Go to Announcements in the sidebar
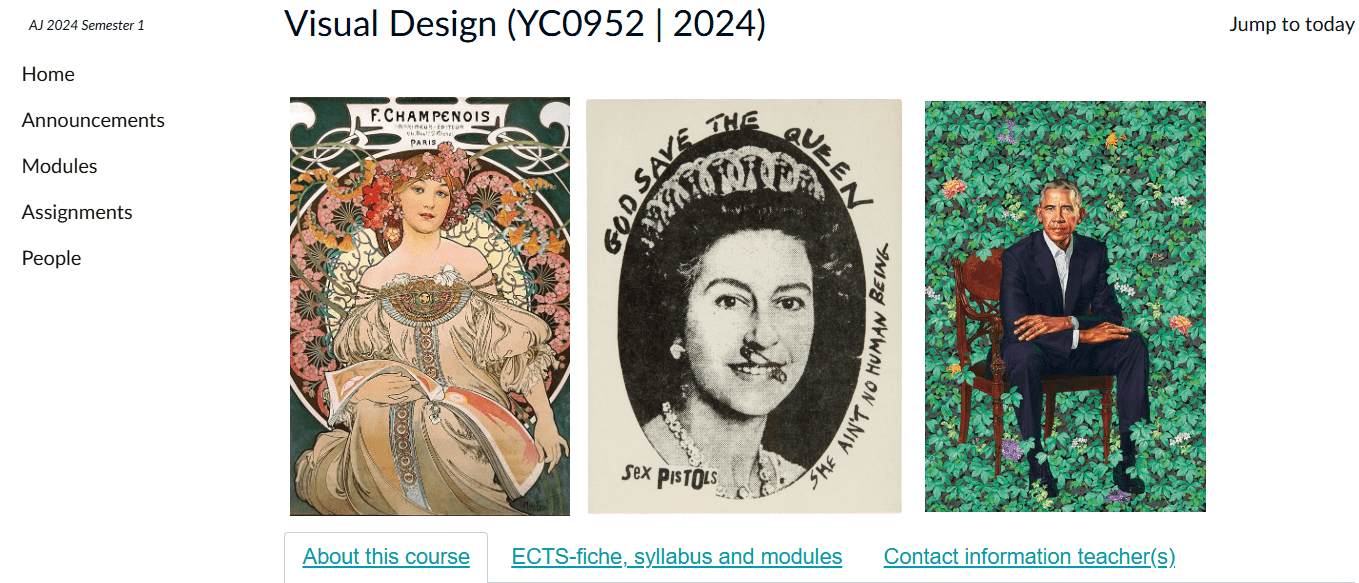The image size is (1359, 583). [x=93, y=120]
